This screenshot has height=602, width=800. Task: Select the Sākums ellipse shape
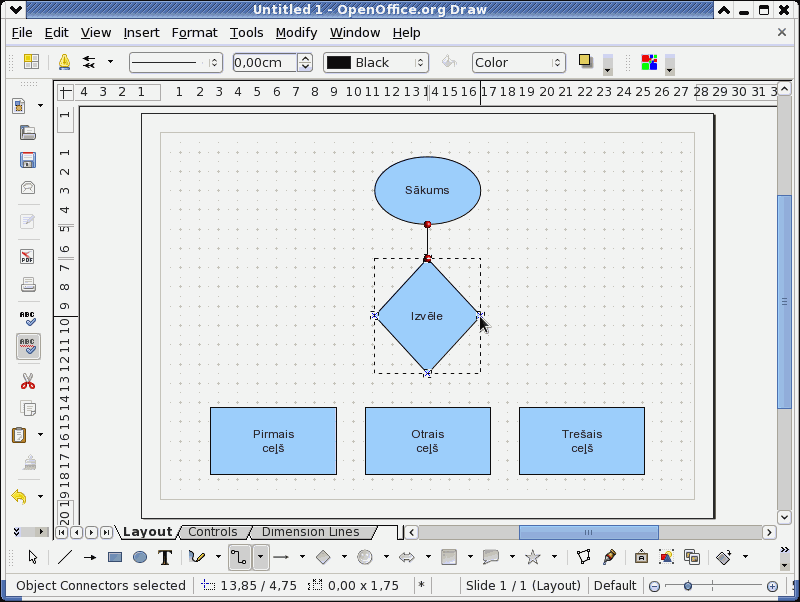click(x=428, y=190)
